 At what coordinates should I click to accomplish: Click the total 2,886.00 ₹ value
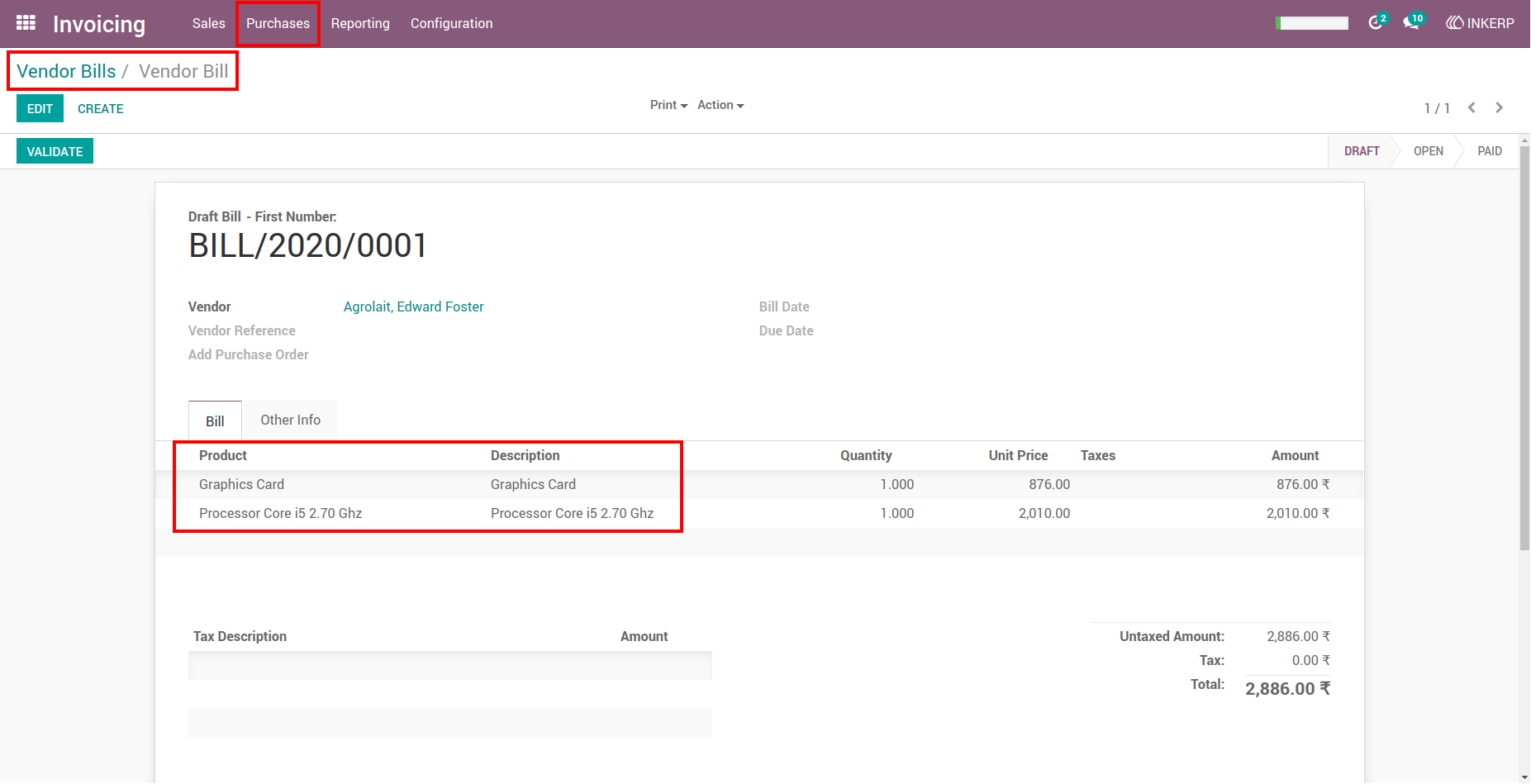tap(1287, 688)
